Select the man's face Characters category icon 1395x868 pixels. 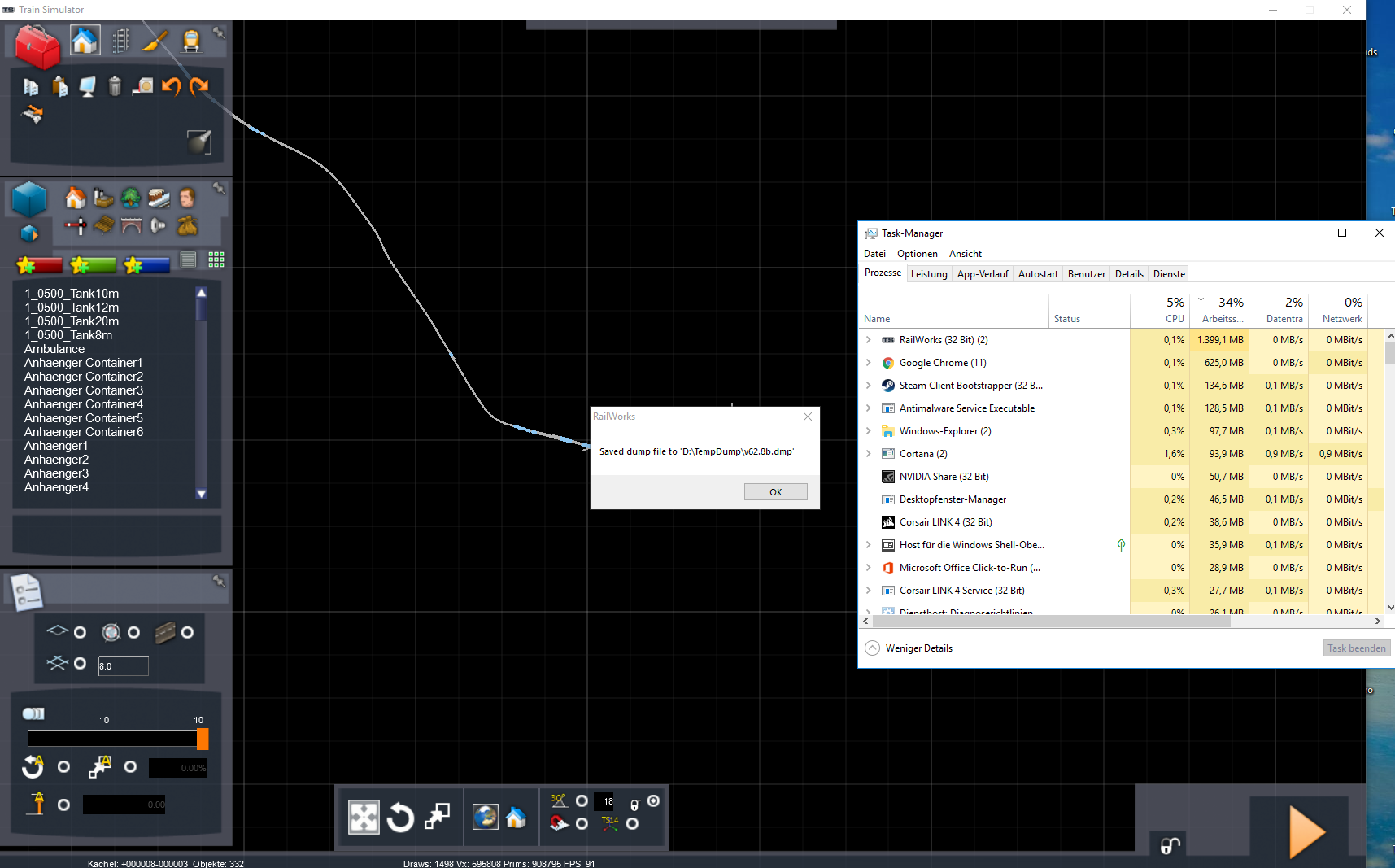pos(187,198)
